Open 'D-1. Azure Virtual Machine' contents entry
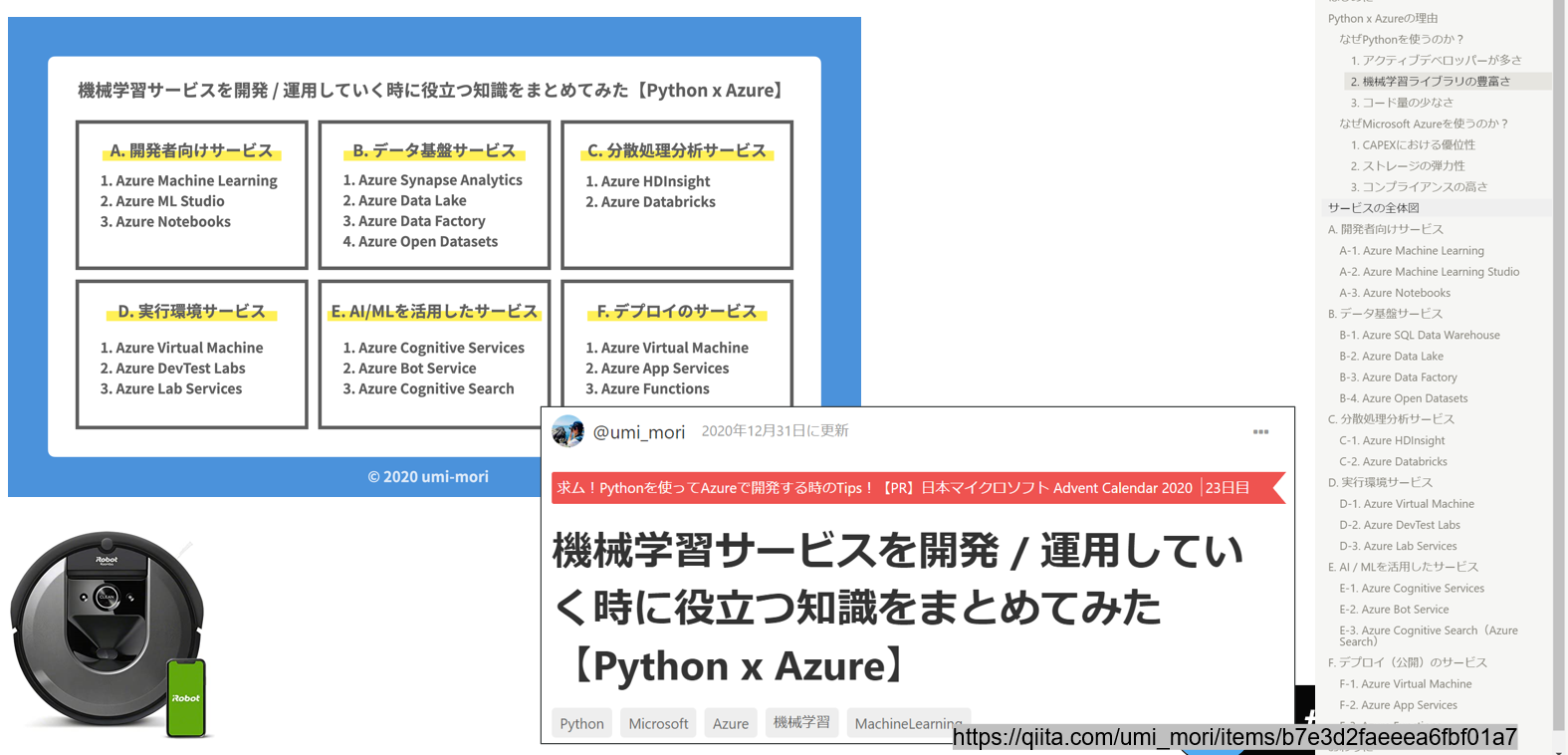The width and height of the screenshot is (1568, 755). [x=1407, y=504]
